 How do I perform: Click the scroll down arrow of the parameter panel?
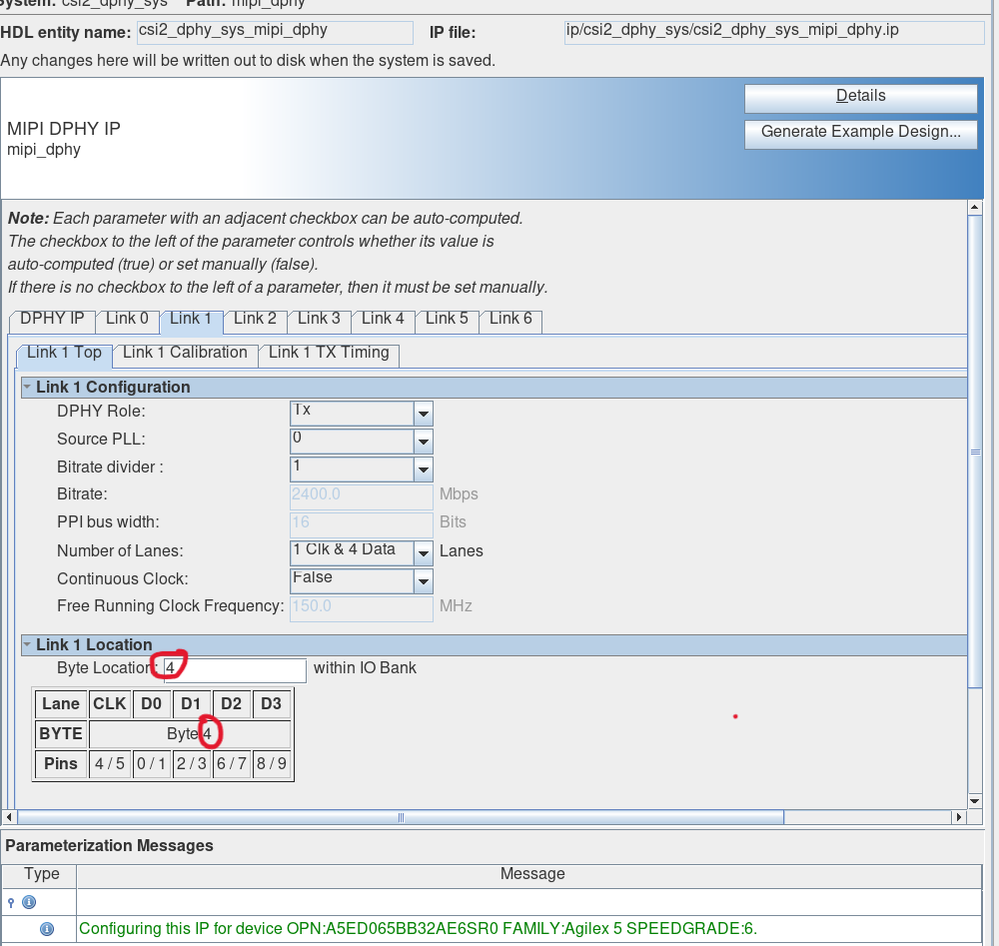975,801
